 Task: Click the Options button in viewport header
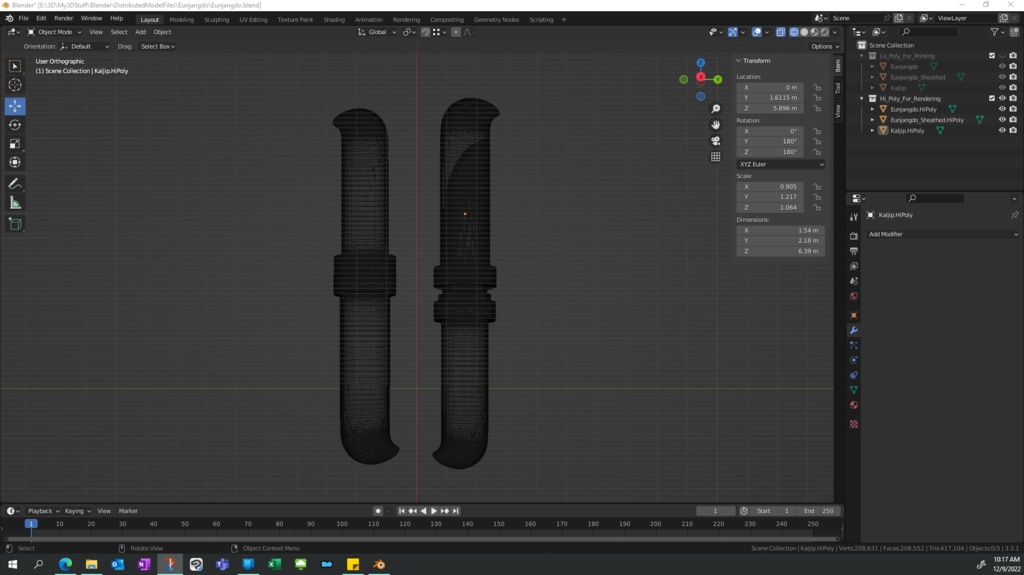point(823,46)
